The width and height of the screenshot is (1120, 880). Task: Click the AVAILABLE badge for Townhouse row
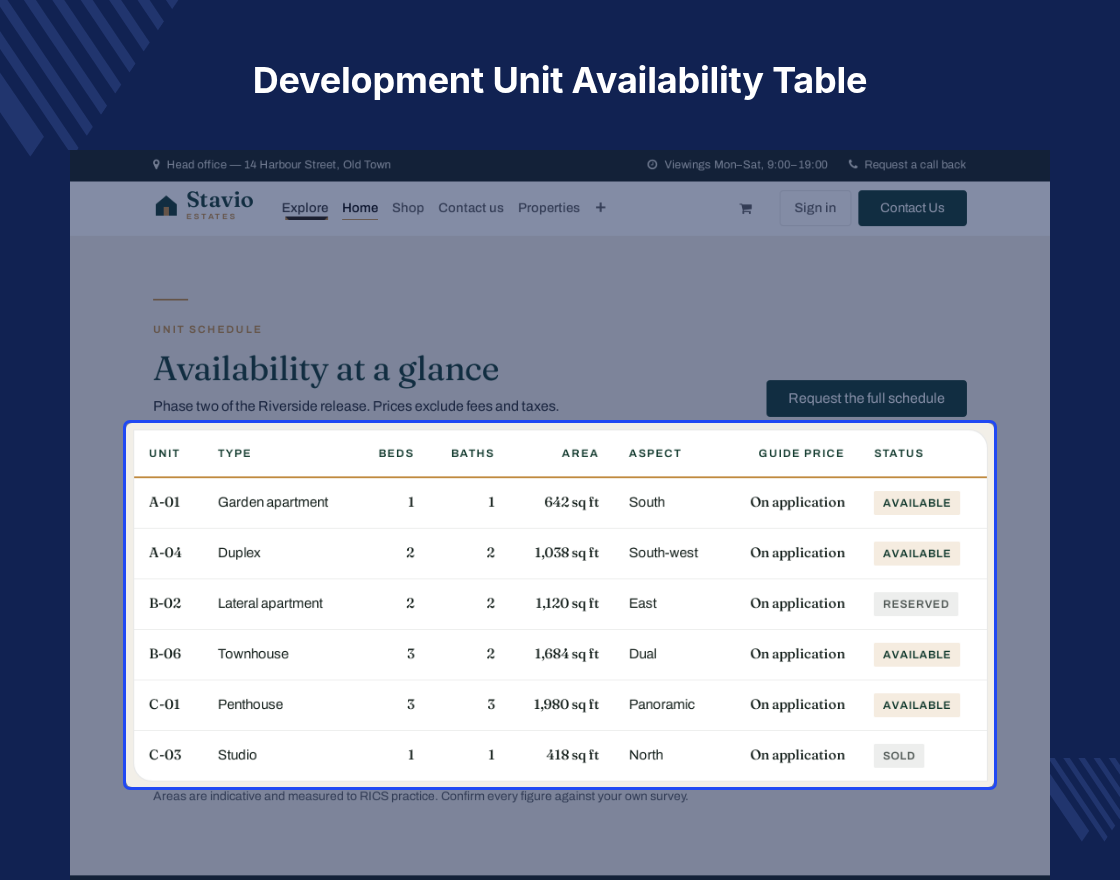pyautogui.click(x=916, y=654)
